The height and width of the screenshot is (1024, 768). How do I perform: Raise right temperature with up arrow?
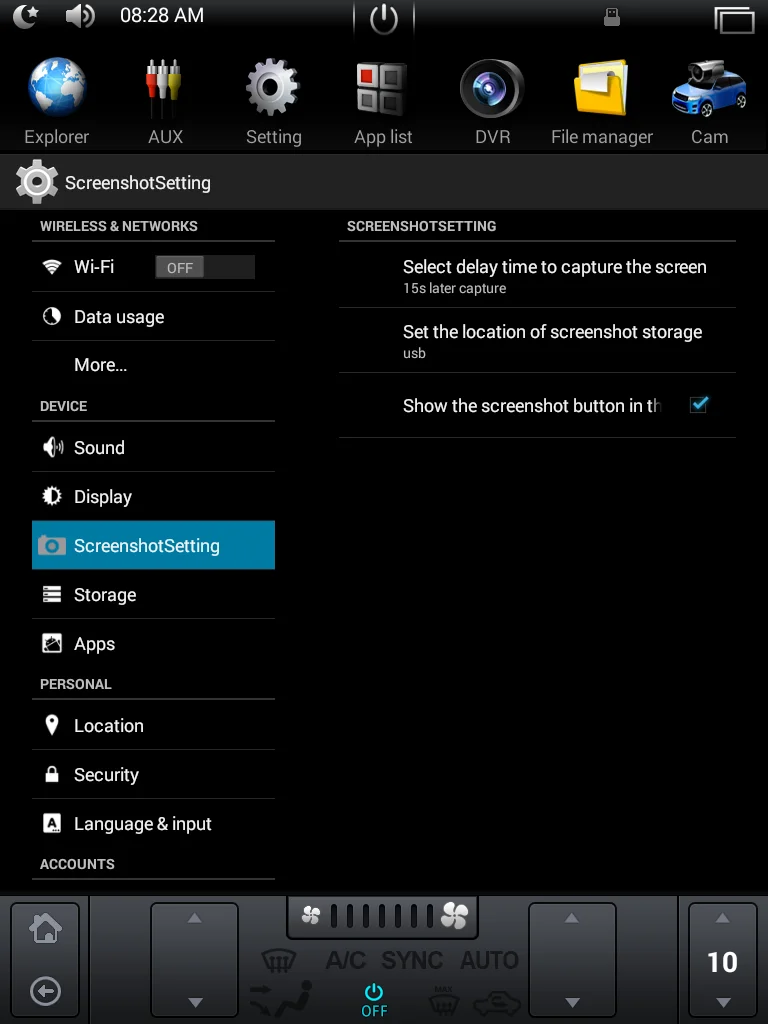[571, 918]
